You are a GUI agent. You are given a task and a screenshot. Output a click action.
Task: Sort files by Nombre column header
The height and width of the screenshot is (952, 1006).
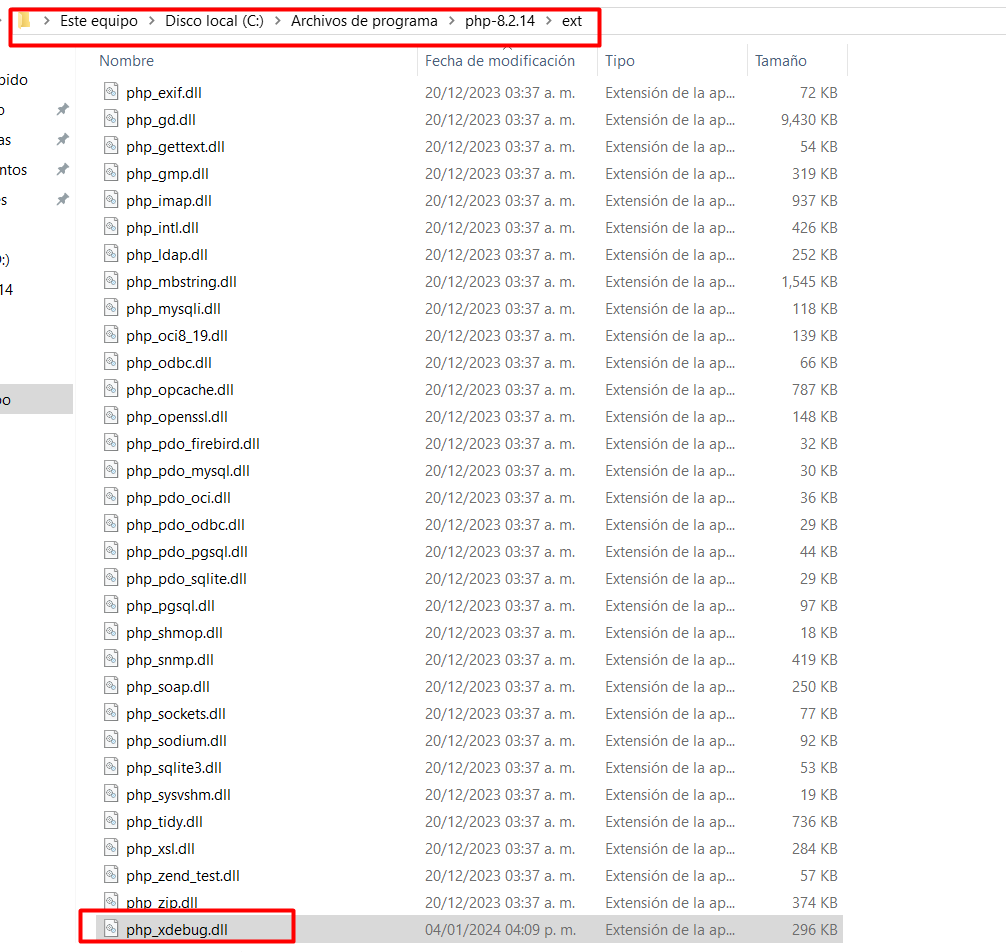[127, 61]
